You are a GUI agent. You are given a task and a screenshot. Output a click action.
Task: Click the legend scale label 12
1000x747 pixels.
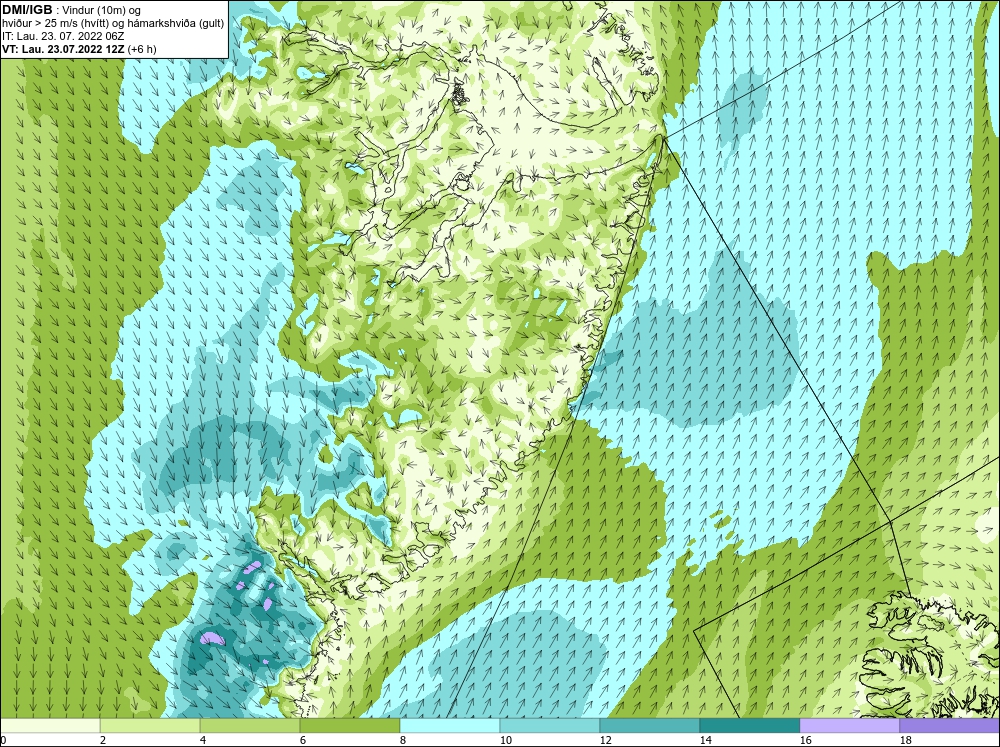click(x=605, y=740)
